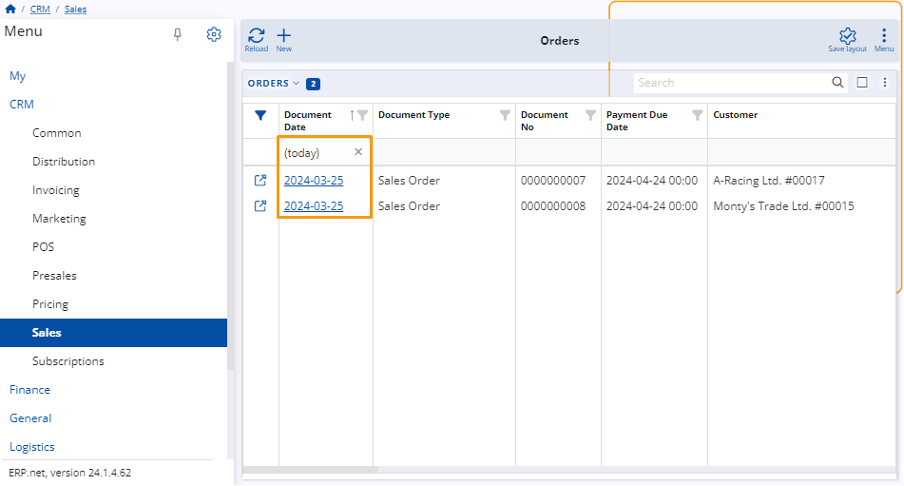Click payment due date for order 0000000007
This screenshot has width=904, height=486.
651,180
